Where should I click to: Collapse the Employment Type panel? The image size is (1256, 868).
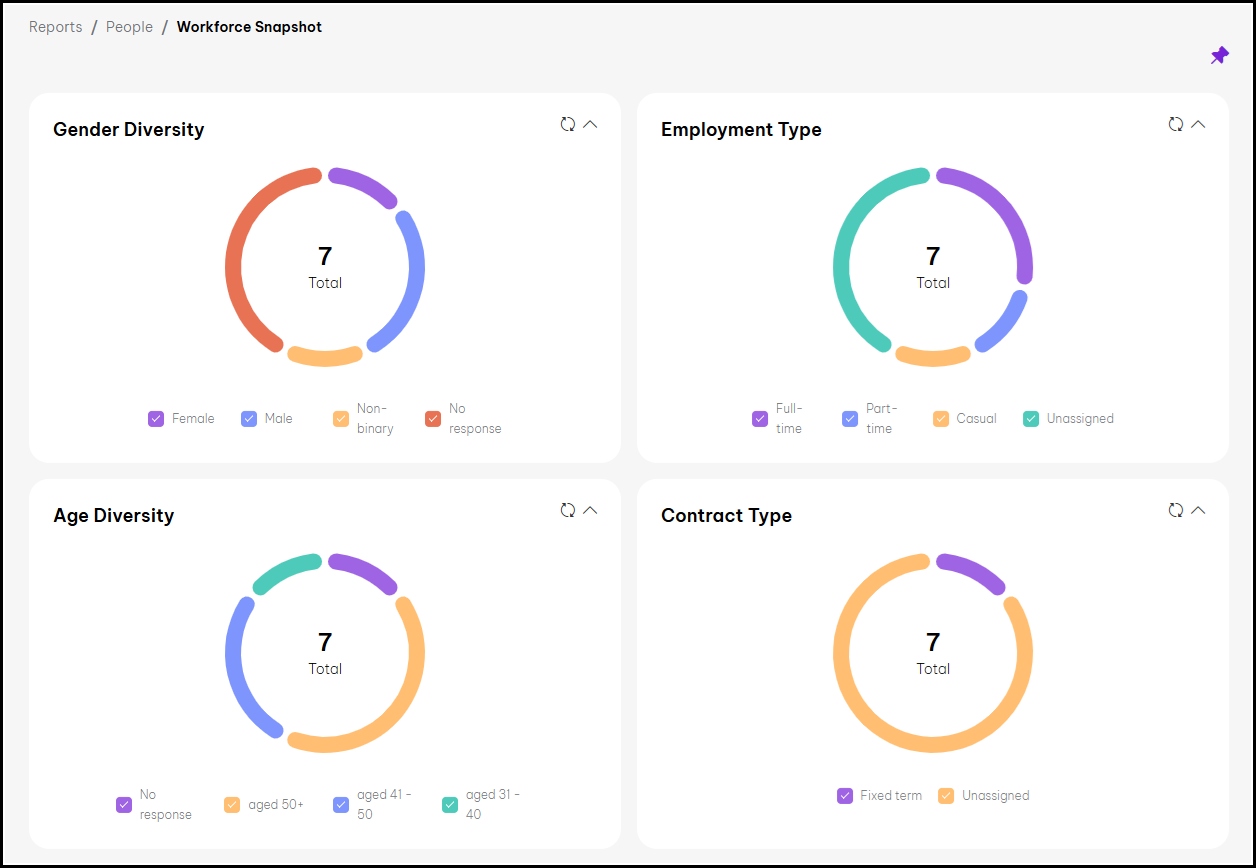pyautogui.click(x=1198, y=124)
